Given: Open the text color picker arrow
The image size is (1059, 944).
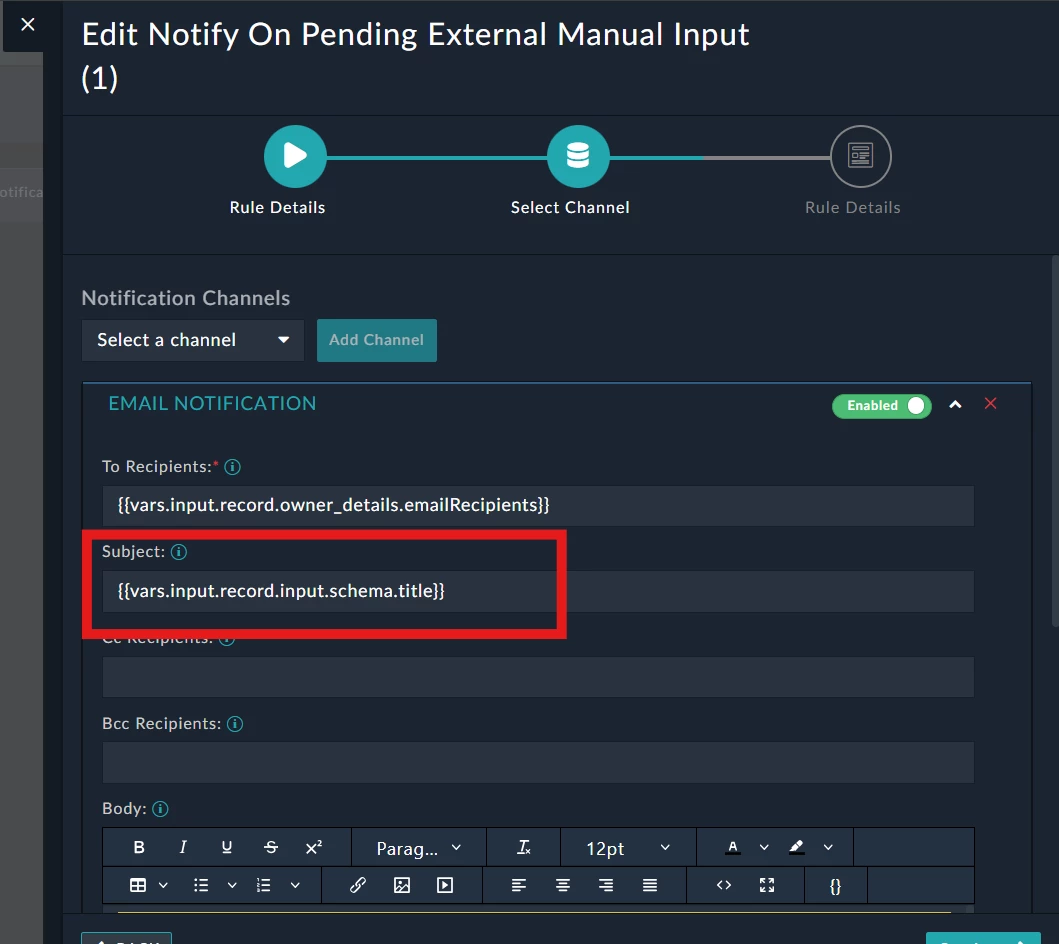Looking at the screenshot, I should click(764, 847).
